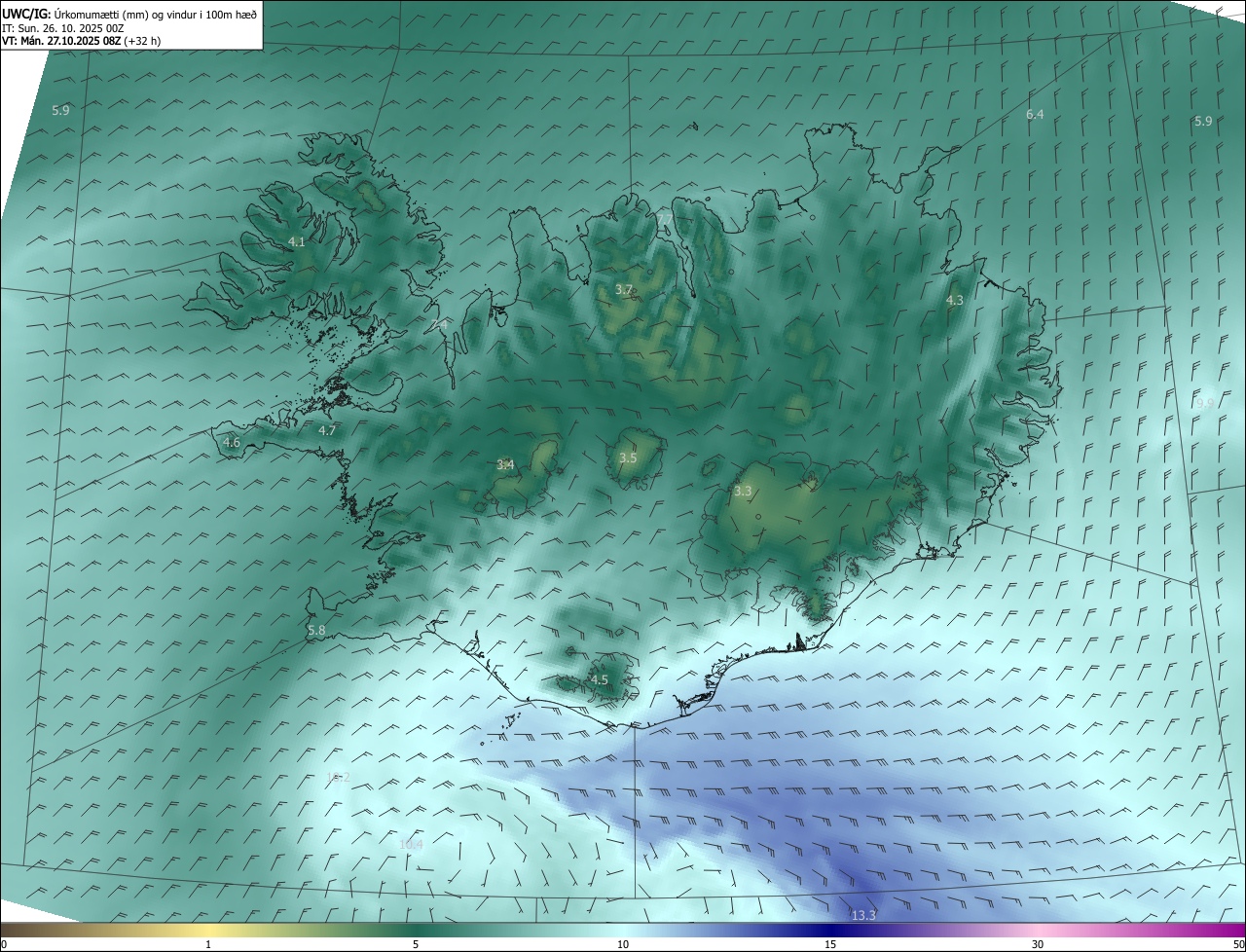Click the 3.7 value label on the map
Image resolution: width=1246 pixels, height=952 pixels.
tap(624, 290)
